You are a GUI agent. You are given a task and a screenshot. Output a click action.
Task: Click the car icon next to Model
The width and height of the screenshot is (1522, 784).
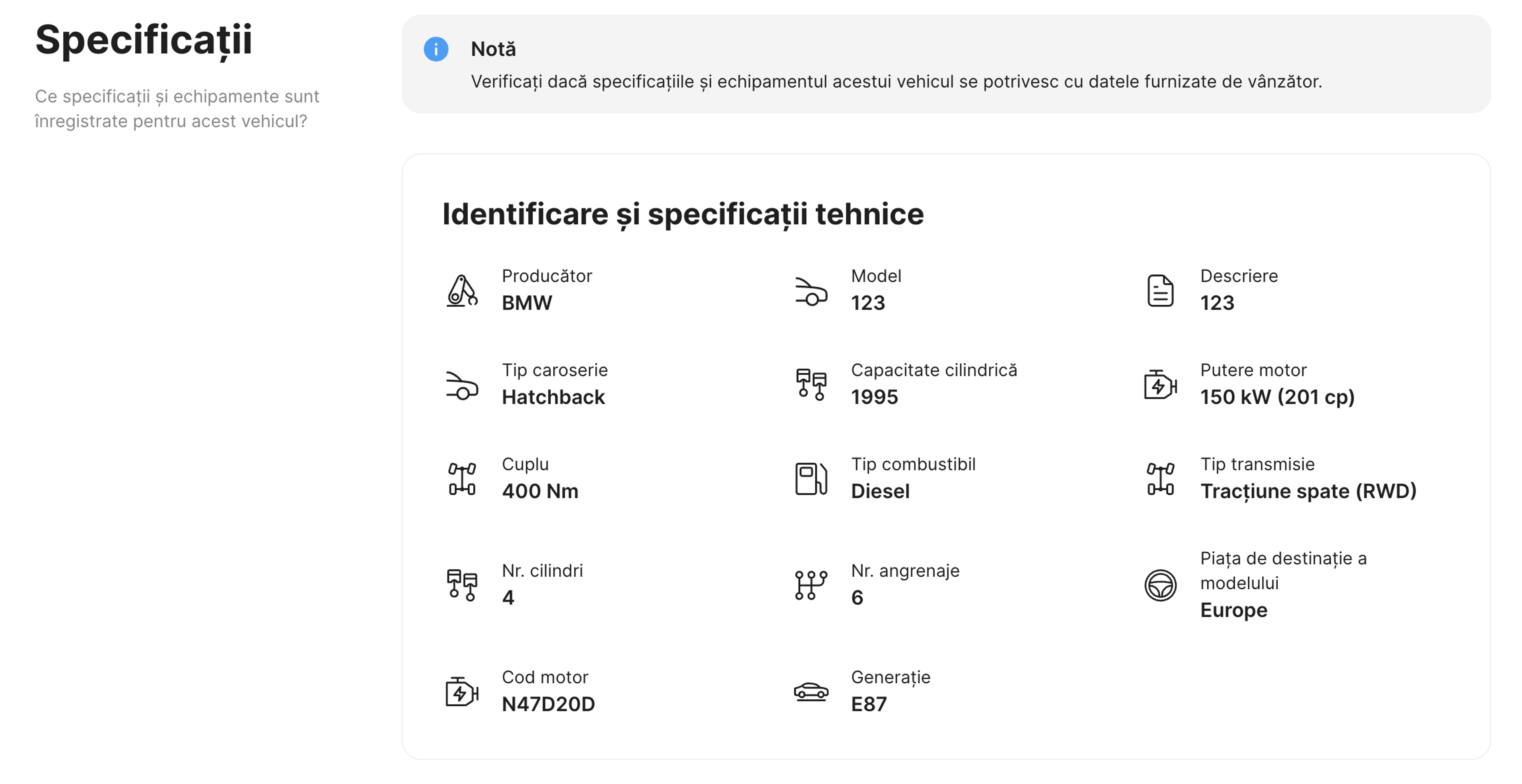click(811, 291)
